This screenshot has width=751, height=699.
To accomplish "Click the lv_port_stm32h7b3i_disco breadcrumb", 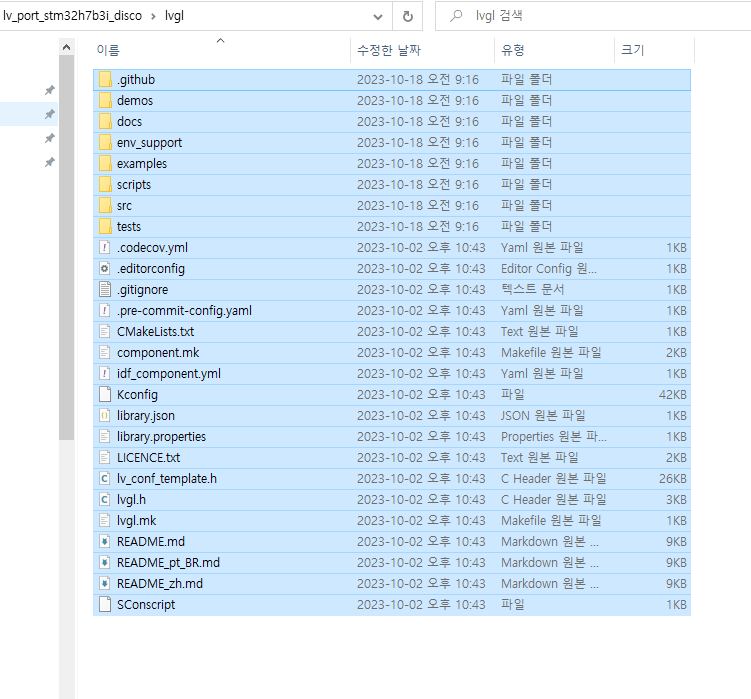I will (72, 16).
